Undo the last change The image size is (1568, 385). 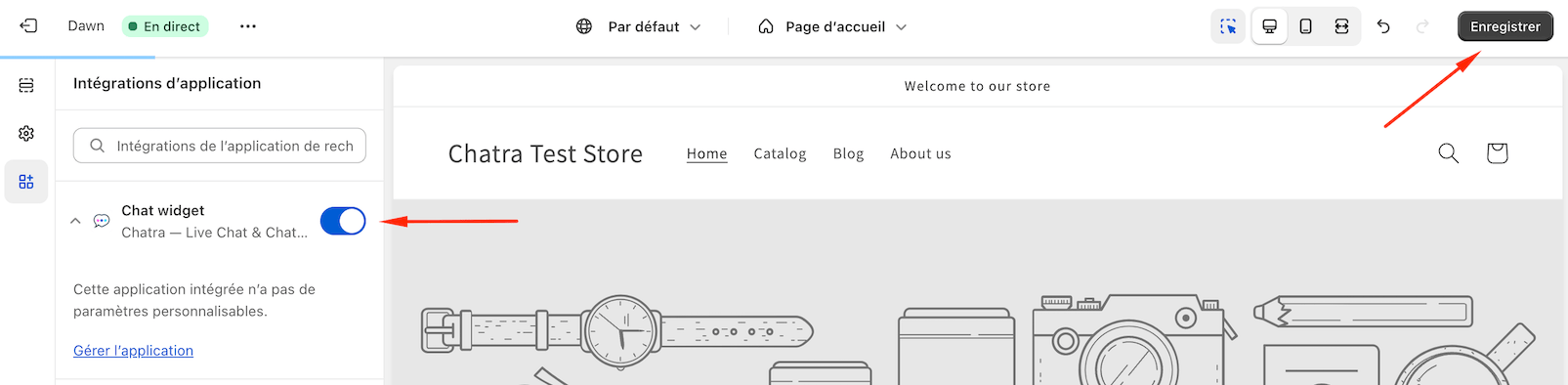click(1383, 26)
